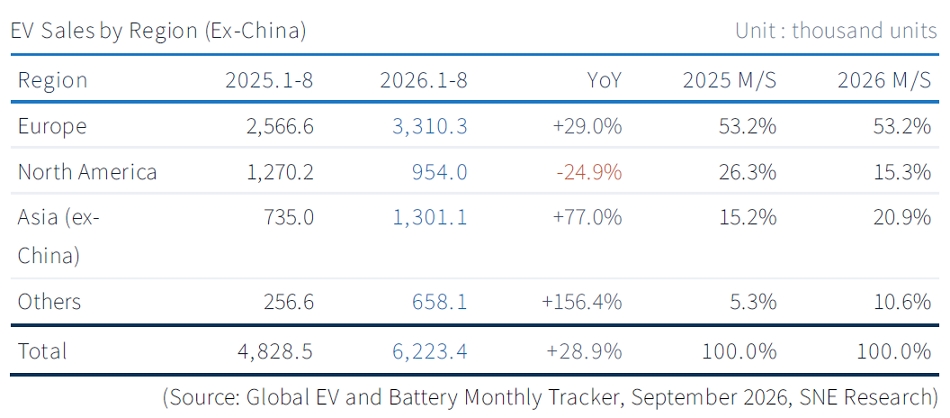Click the Unit: thousand units label
This screenshot has height=418, width=950.
click(x=836, y=30)
